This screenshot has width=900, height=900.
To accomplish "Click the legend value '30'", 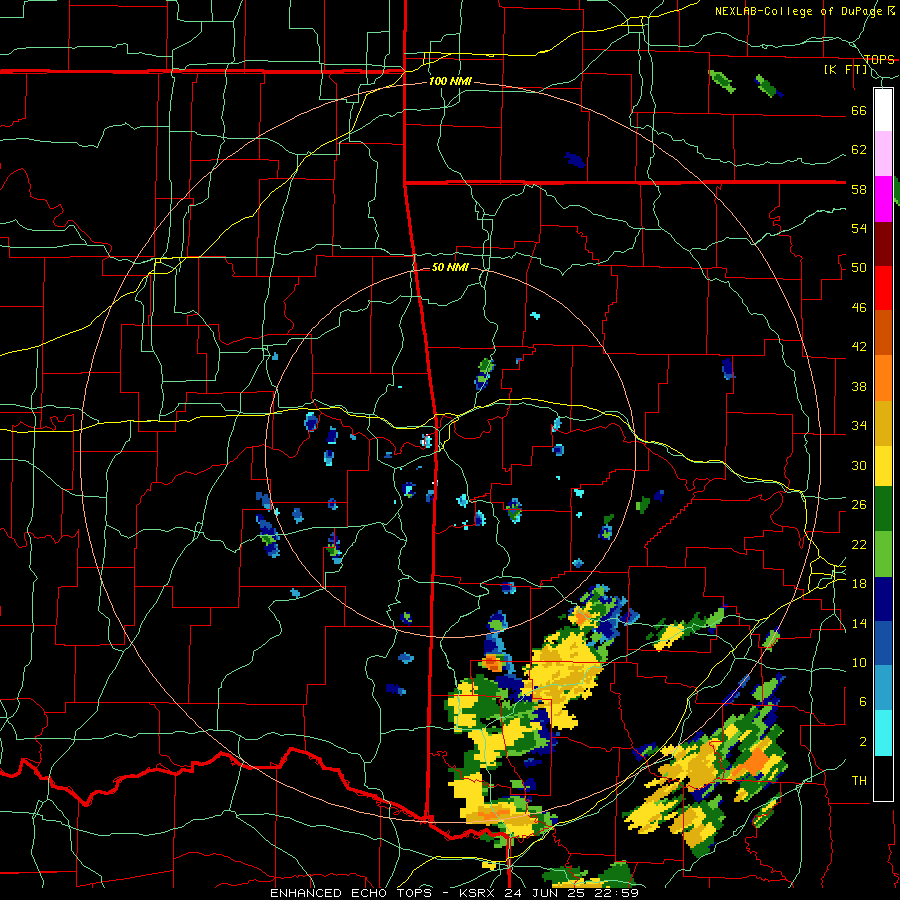I will pos(859,465).
